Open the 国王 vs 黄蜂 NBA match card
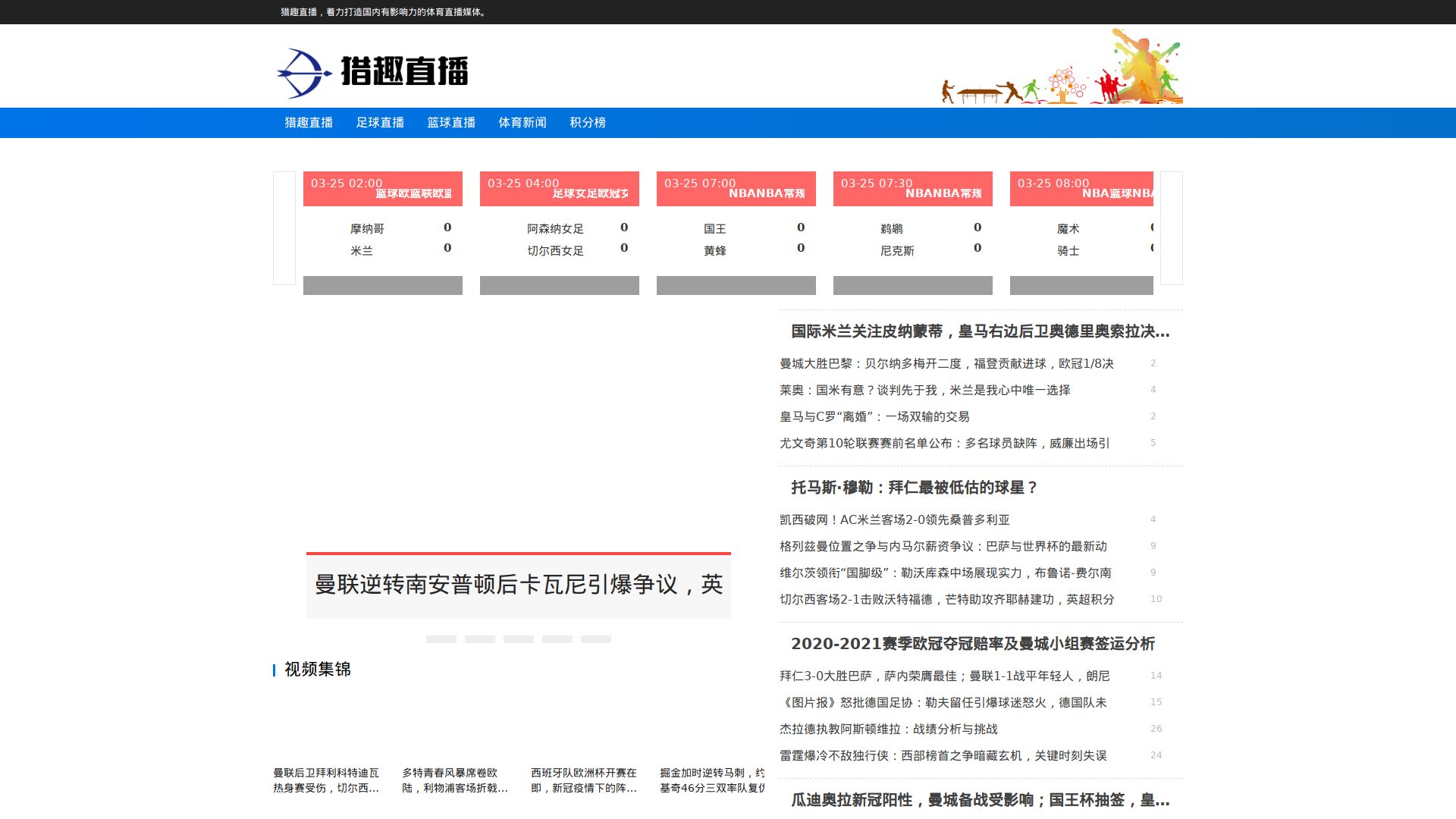Viewport: 1456px width, 819px height. (x=736, y=239)
